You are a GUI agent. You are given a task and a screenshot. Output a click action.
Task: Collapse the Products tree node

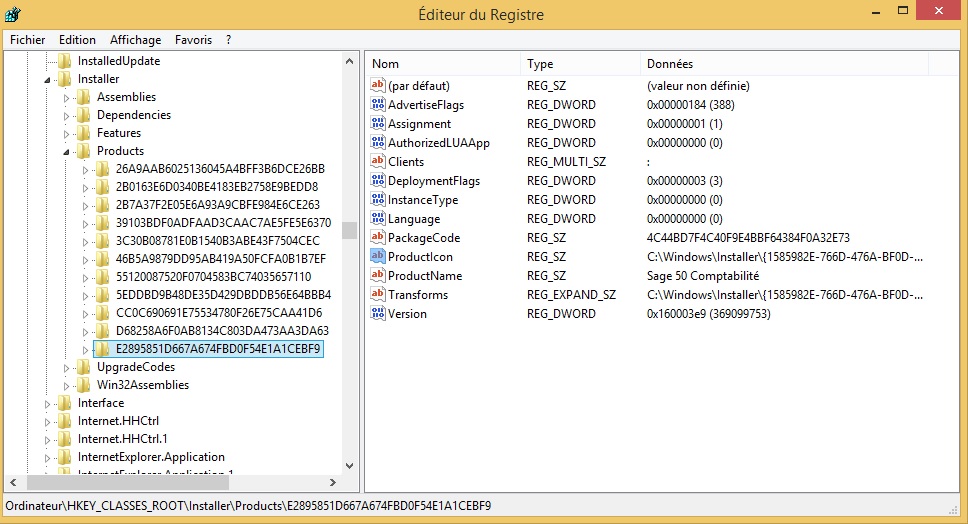pos(67,152)
